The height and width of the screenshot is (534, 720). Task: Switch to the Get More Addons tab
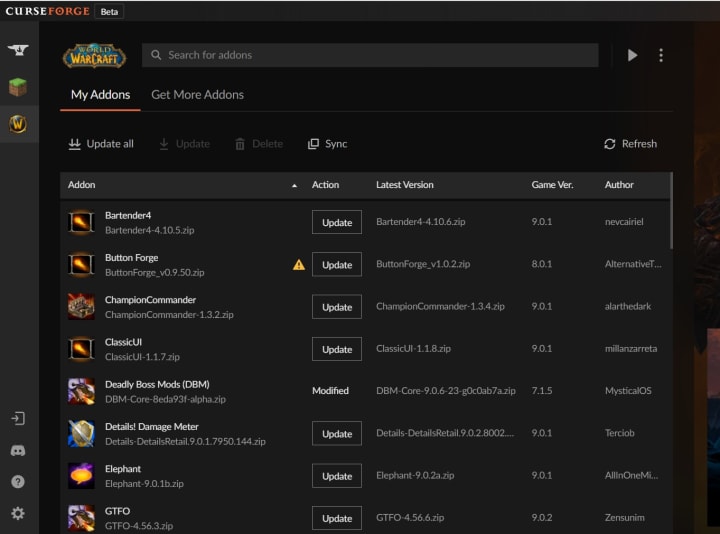(197, 95)
